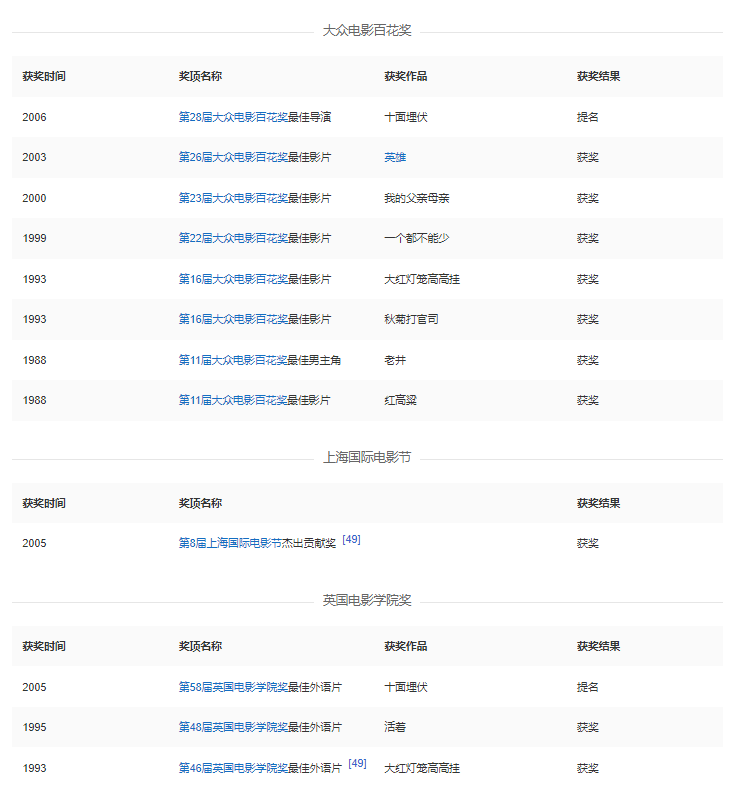This screenshot has height=804, width=733.
Task: Visit the 第48届英国电影学院奖 link
Action: [x=233, y=727]
